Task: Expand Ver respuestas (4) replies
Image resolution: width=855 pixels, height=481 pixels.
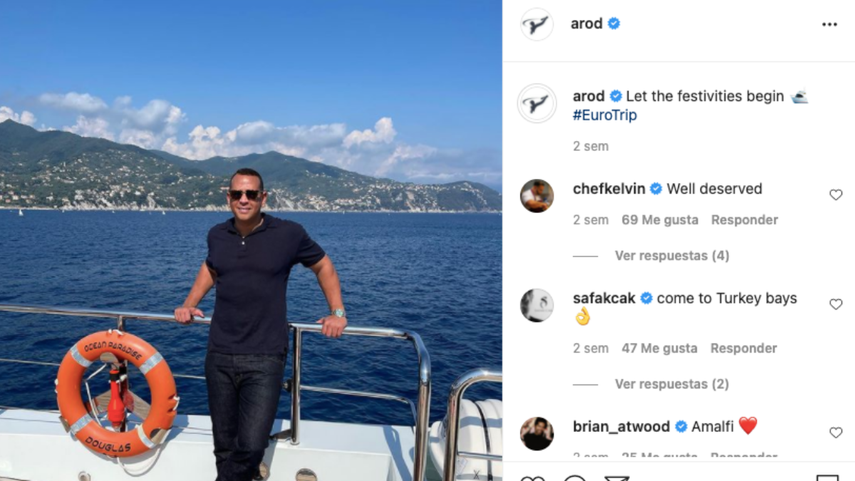Action: point(671,256)
